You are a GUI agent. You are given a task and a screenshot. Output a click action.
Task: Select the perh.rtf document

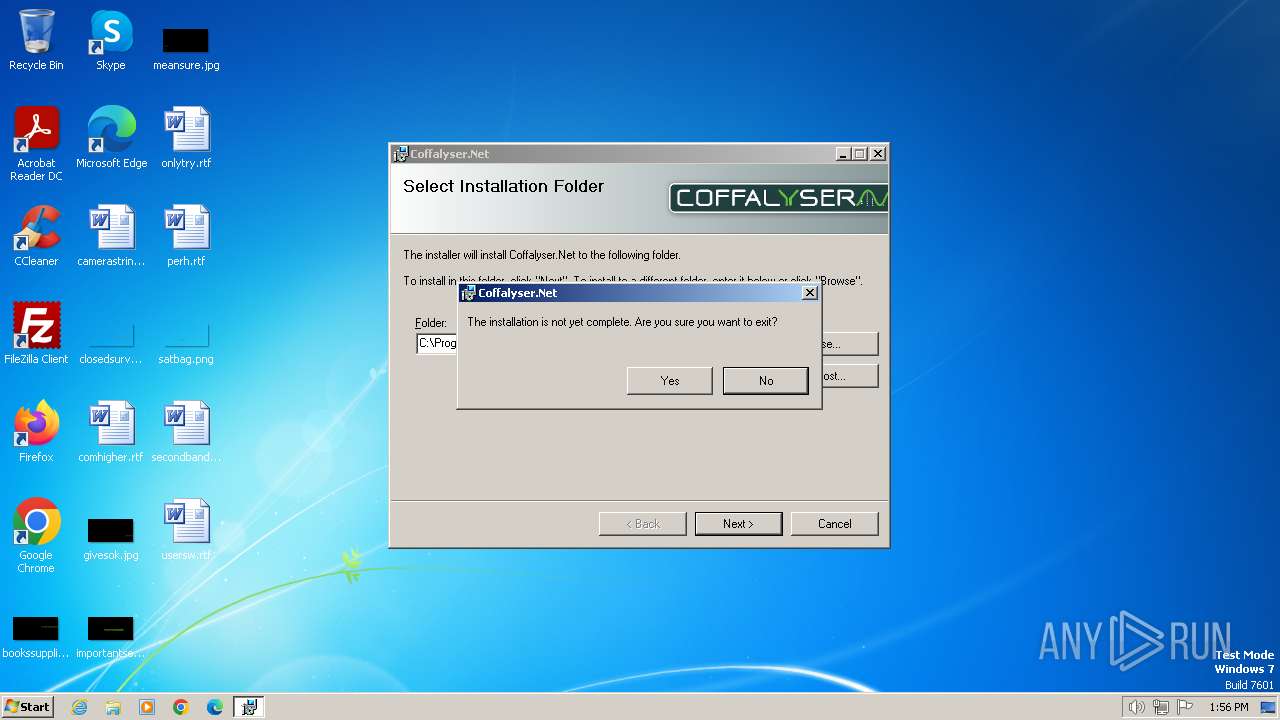pos(186,236)
